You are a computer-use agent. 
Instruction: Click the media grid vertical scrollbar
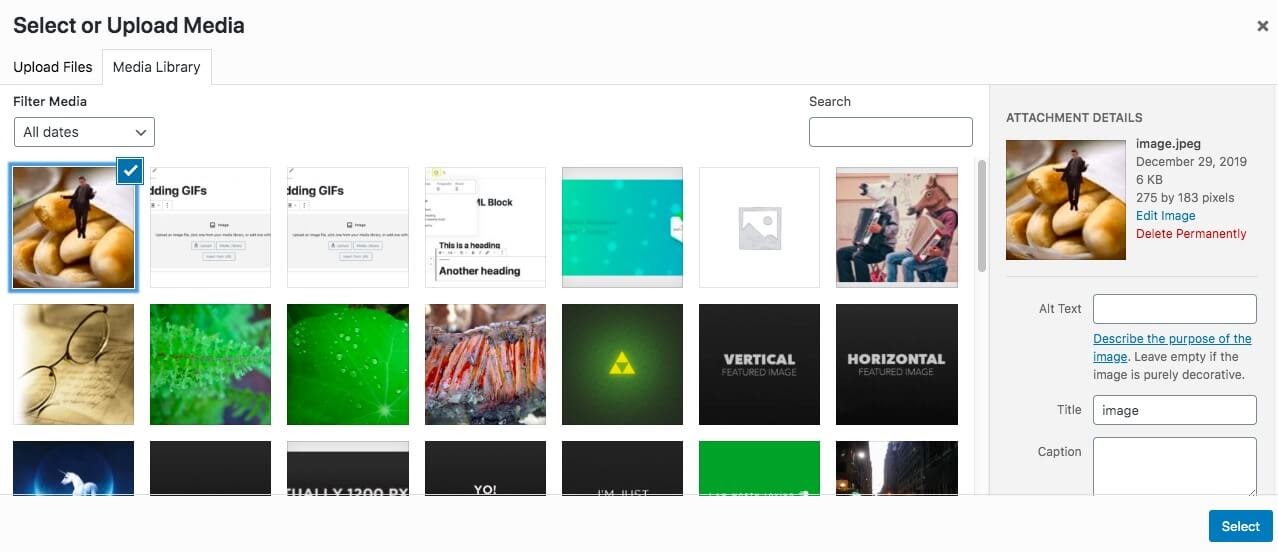[982, 215]
